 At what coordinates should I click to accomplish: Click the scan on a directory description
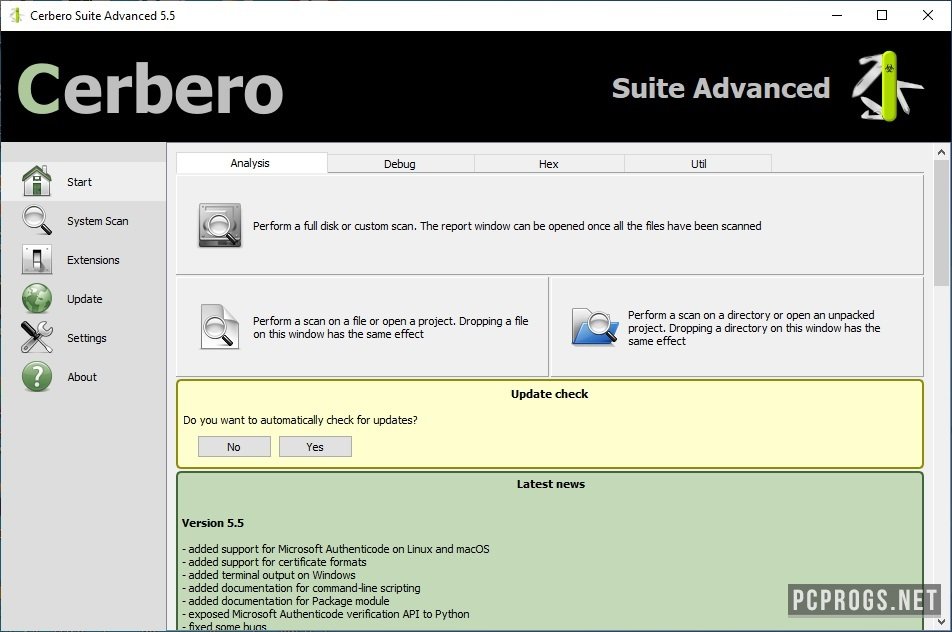tap(754, 328)
